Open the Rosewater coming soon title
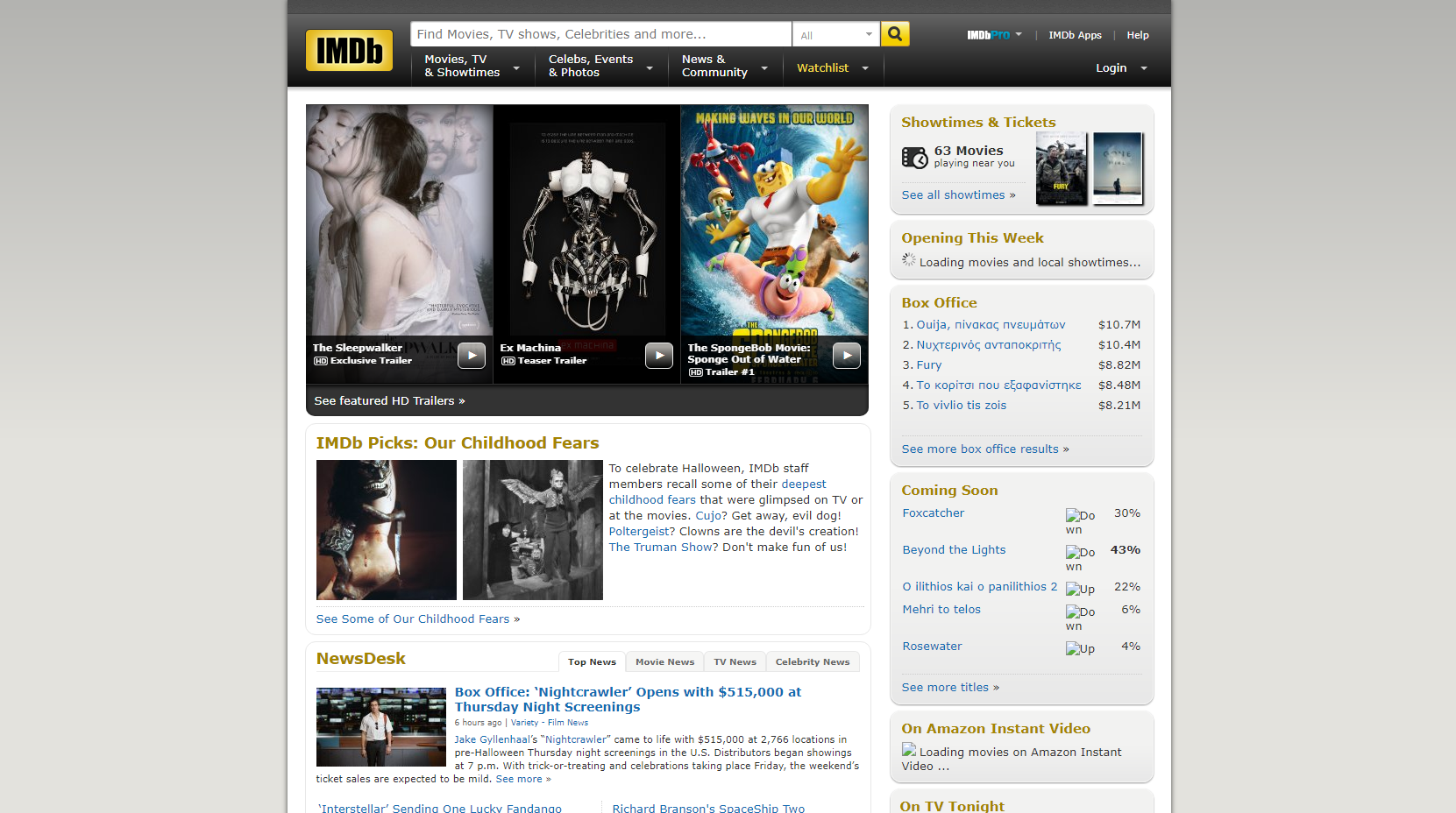1456x813 pixels. (x=933, y=647)
